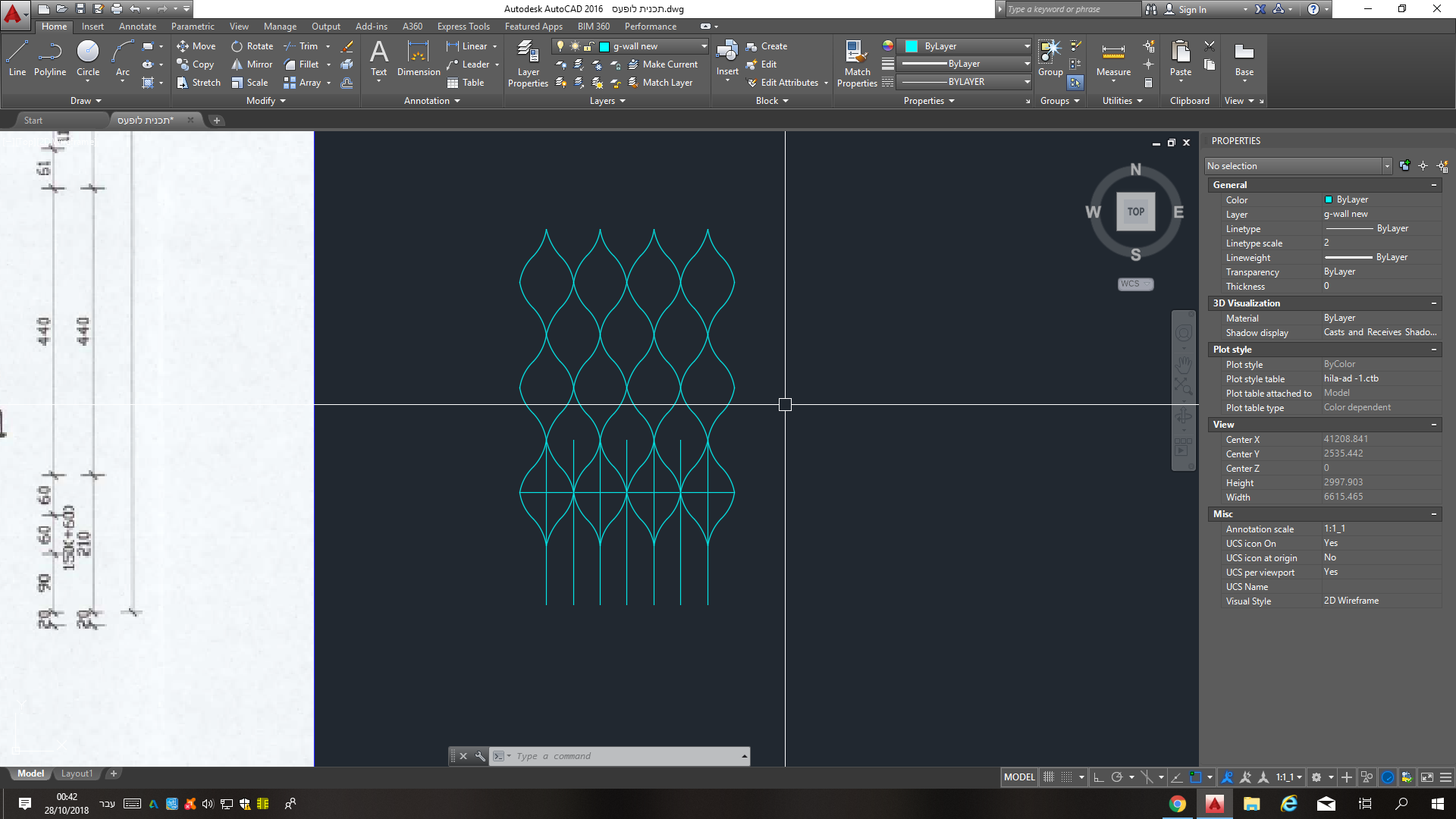1456x819 pixels.
Task: Toggle hardware acceleration in status bar
Action: (x=1388, y=777)
